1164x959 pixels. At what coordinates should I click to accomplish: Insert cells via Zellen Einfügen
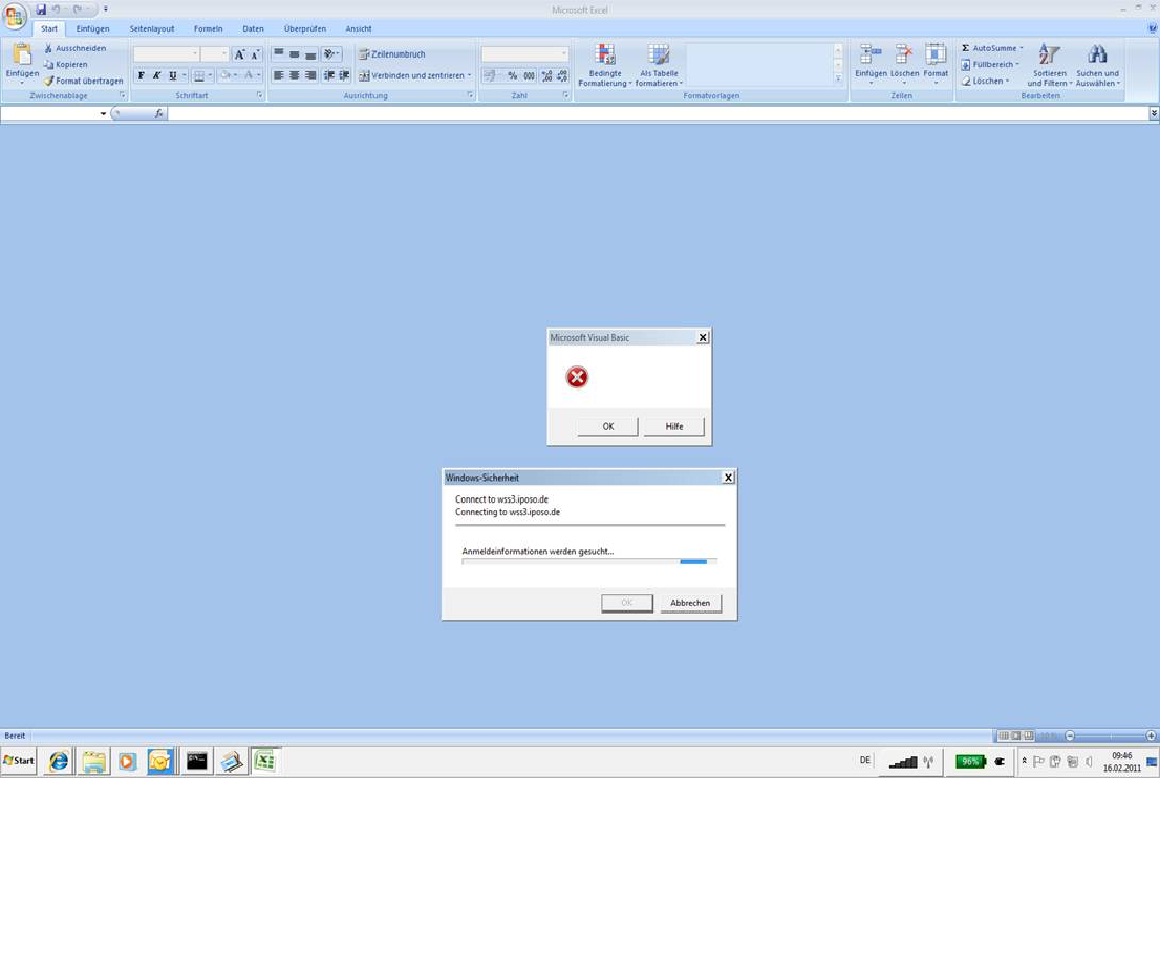tap(871, 64)
